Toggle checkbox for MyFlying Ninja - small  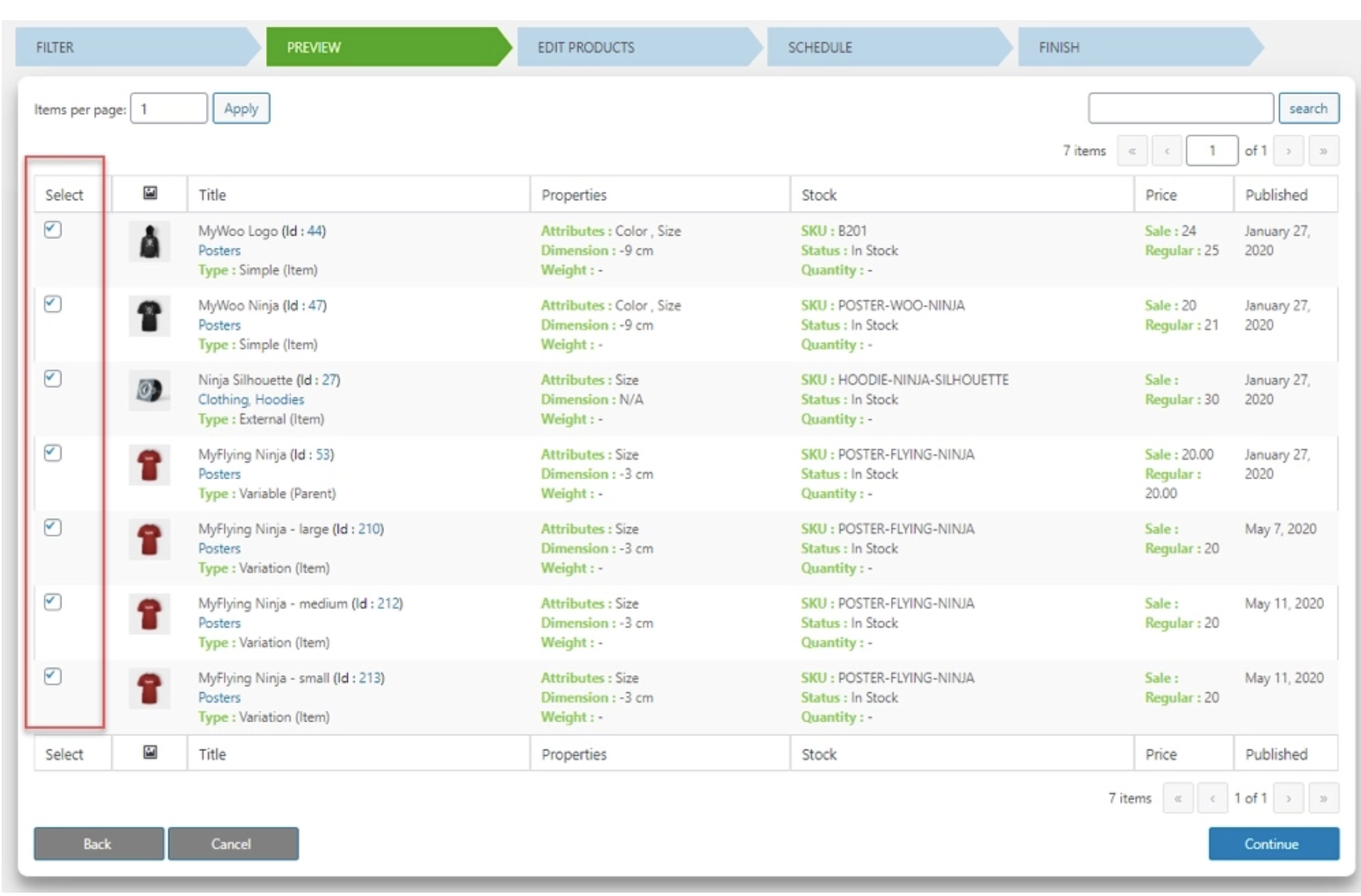tap(53, 677)
